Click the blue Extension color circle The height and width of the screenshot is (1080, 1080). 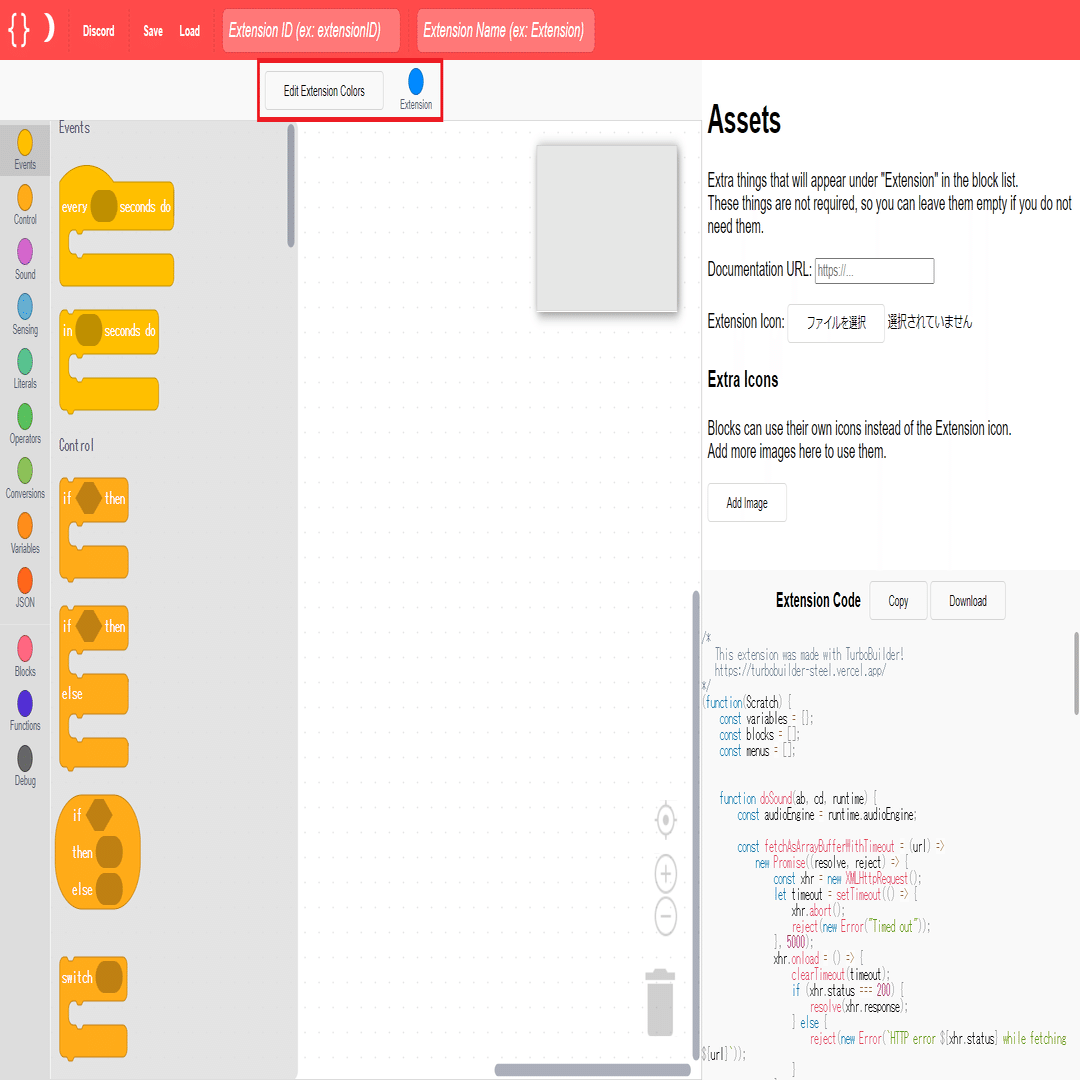click(x=416, y=81)
